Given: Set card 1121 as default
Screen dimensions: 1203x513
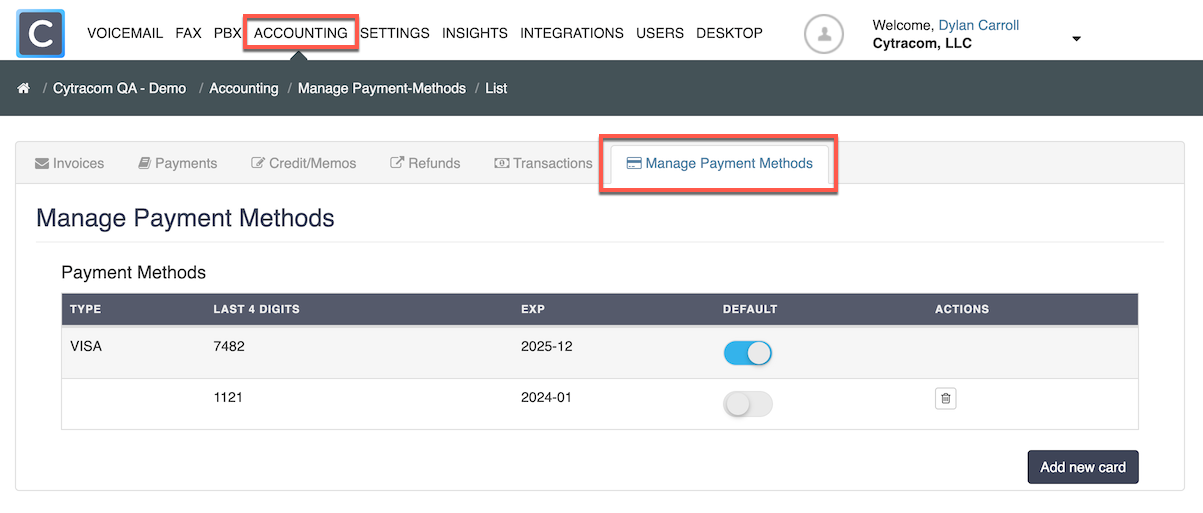Looking at the screenshot, I should [x=747, y=404].
